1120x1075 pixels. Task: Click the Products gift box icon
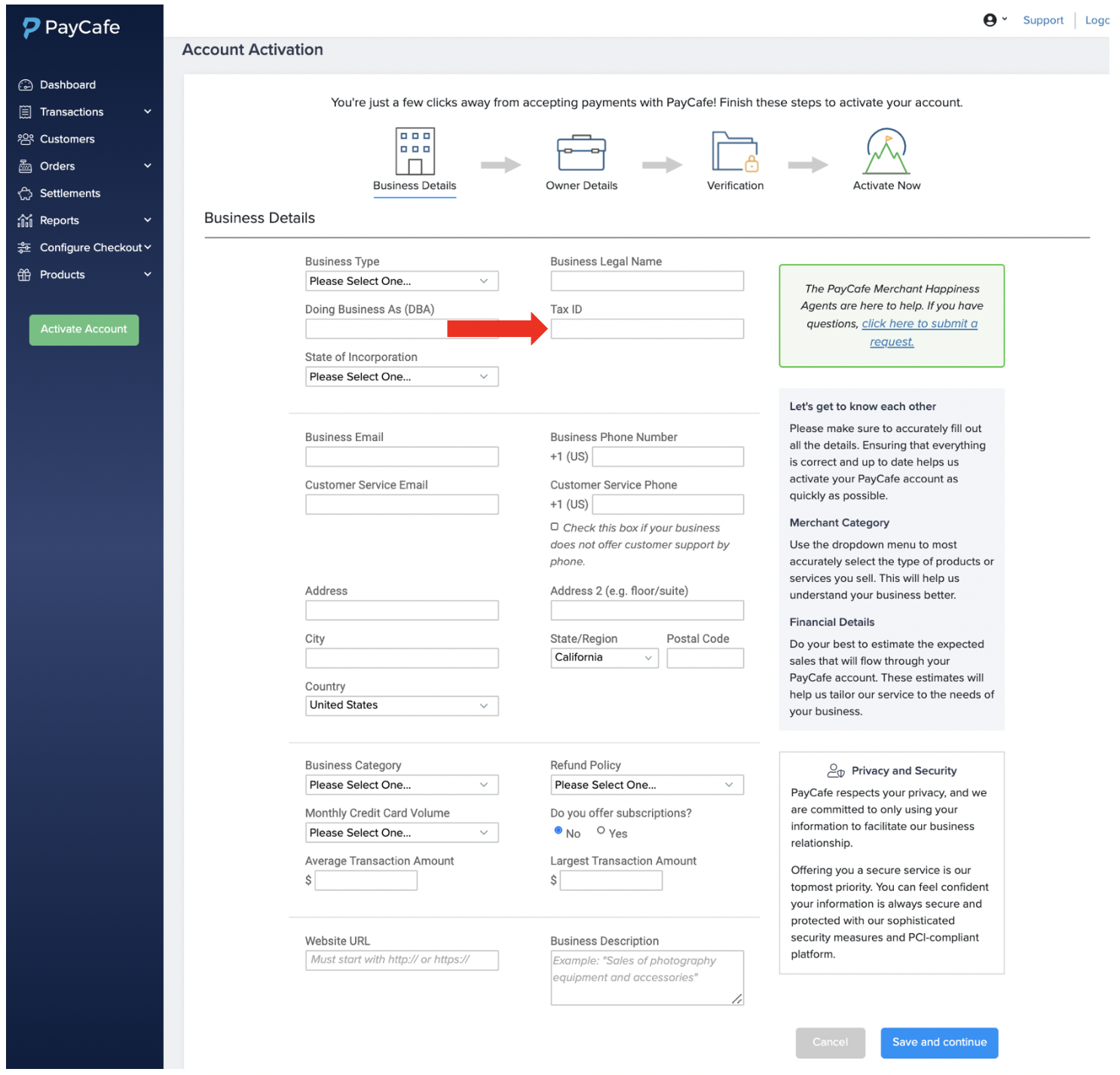(24, 275)
